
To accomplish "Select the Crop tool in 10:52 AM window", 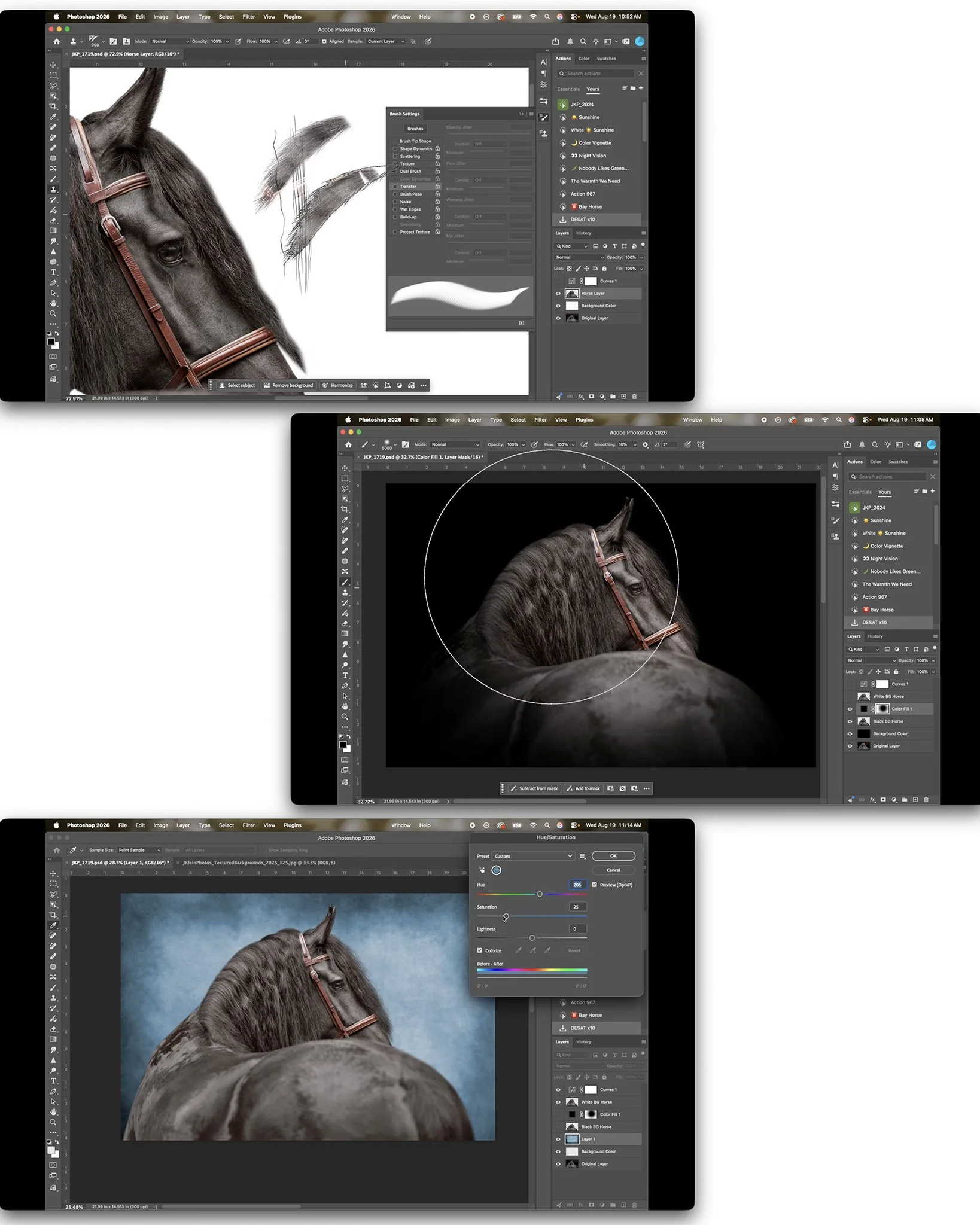I will click(53, 106).
